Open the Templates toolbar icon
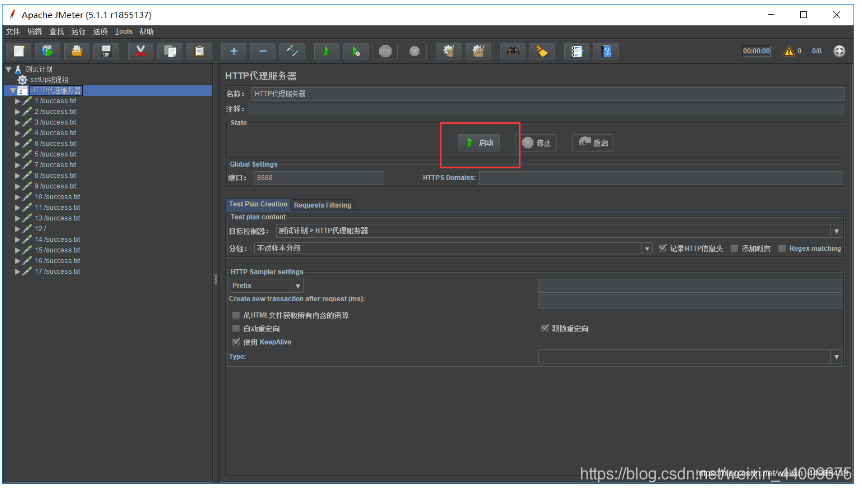Image resolution: width=862 pixels, height=493 pixels. tap(47, 51)
